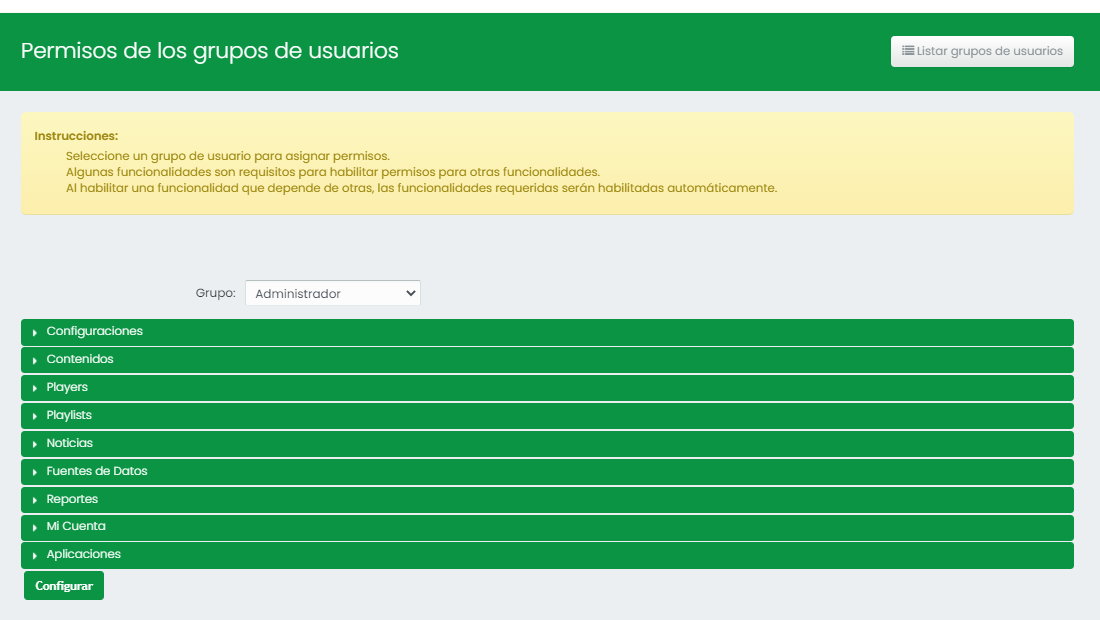Viewport: 1100px width, 620px height.
Task: Click the Instrucciones: label
Action: click(76, 136)
